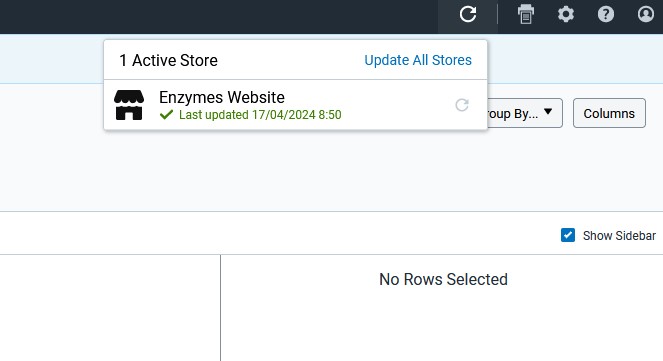Screen dimensions: 663x361
Task: Click the vertical sidebar divider line
Action: click(220, 308)
